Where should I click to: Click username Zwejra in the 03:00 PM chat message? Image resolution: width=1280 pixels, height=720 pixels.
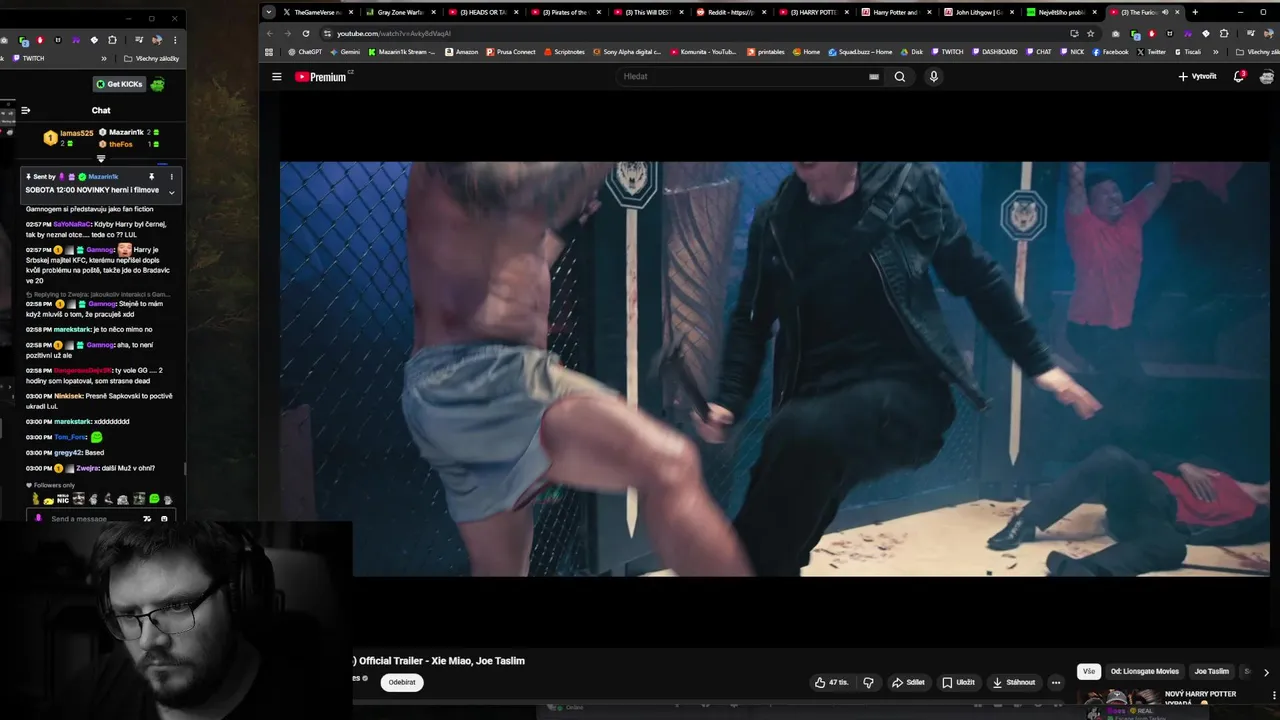(88, 468)
